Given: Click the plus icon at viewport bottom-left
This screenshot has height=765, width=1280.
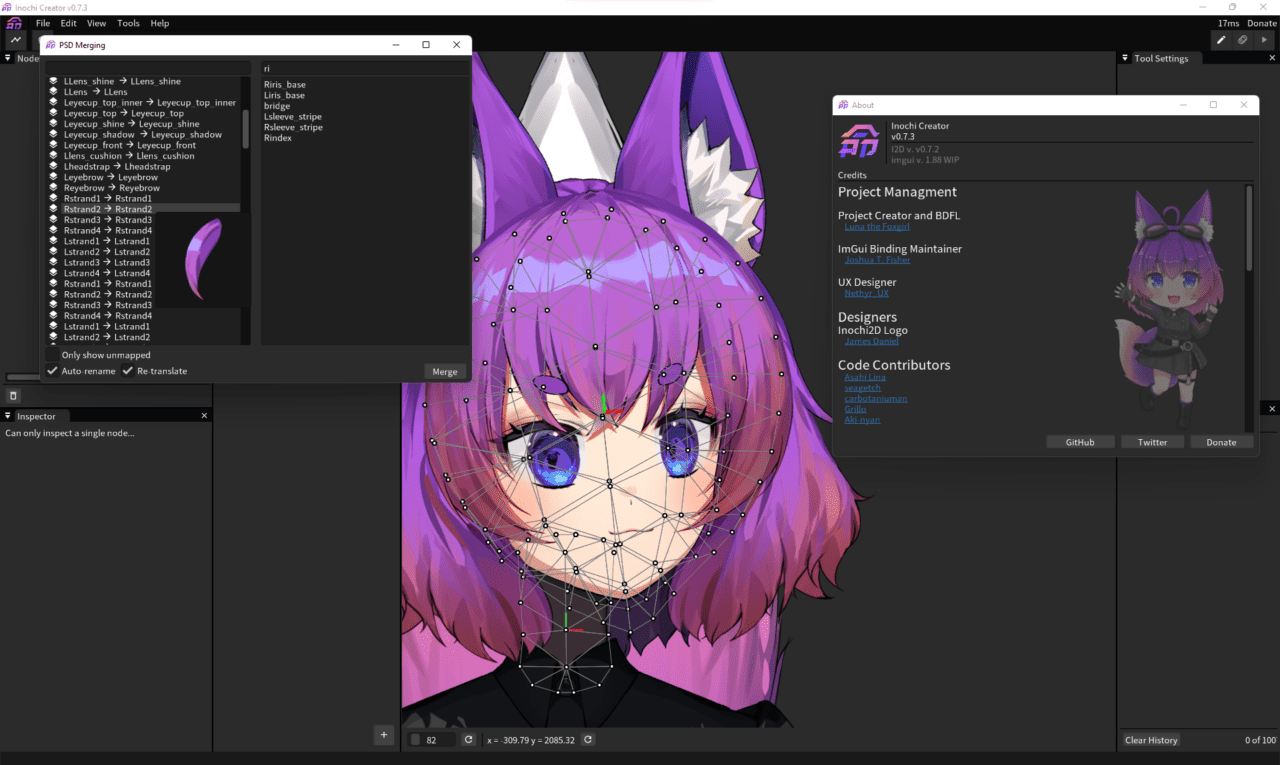Looking at the screenshot, I should [x=383, y=735].
